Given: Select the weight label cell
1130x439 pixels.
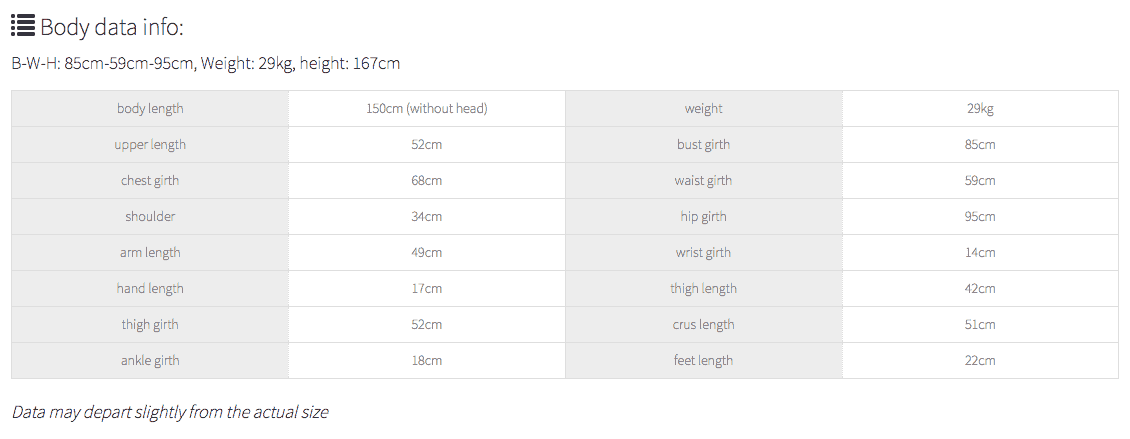Looking at the screenshot, I should [704, 108].
